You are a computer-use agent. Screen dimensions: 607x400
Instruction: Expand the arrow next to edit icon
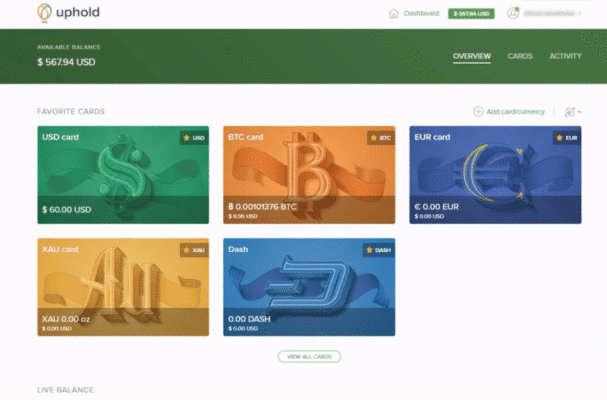(x=580, y=112)
